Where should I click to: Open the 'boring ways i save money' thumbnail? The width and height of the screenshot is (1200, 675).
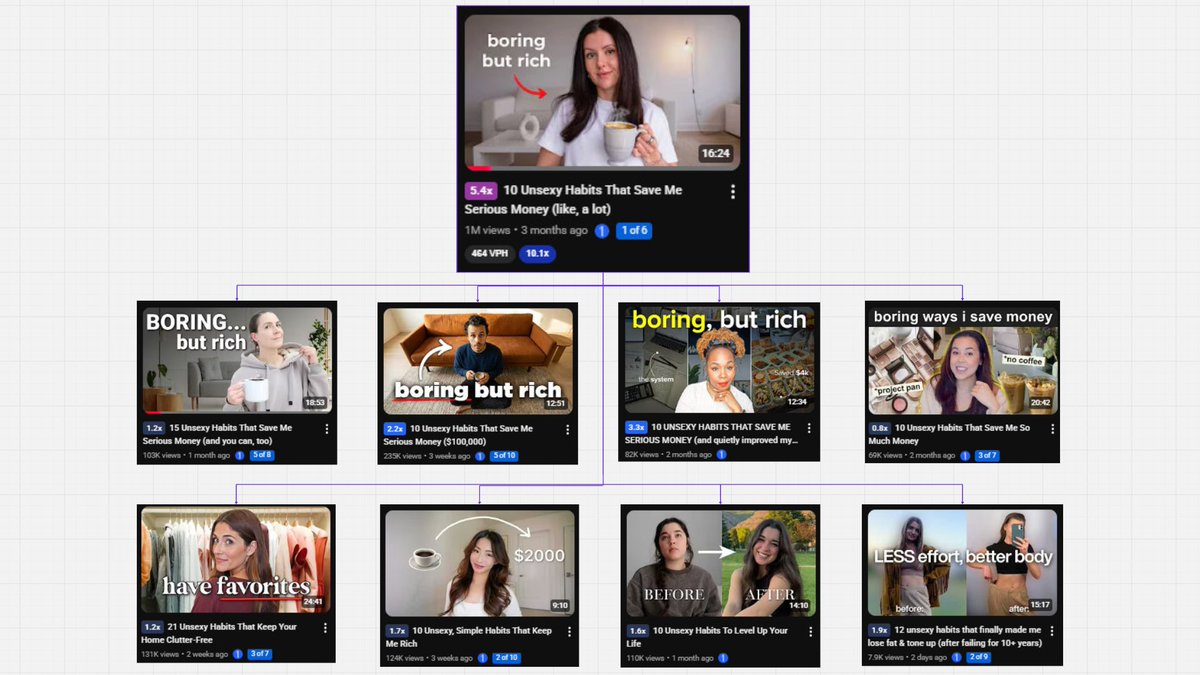(x=962, y=360)
